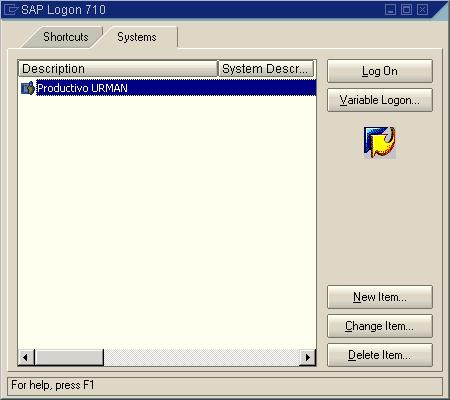
Task: Click the Log On button
Action: coord(380,71)
